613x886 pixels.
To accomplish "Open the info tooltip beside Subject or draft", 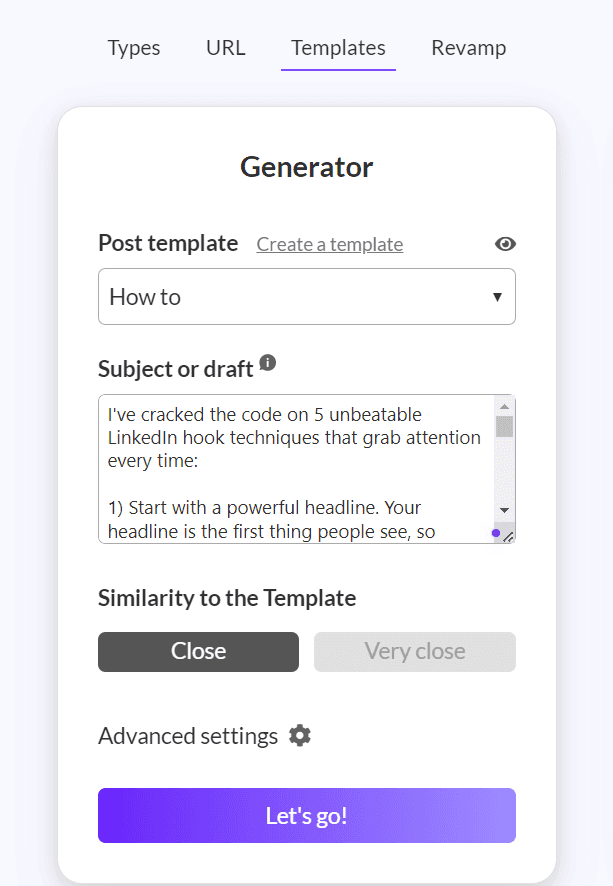I will (268, 362).
